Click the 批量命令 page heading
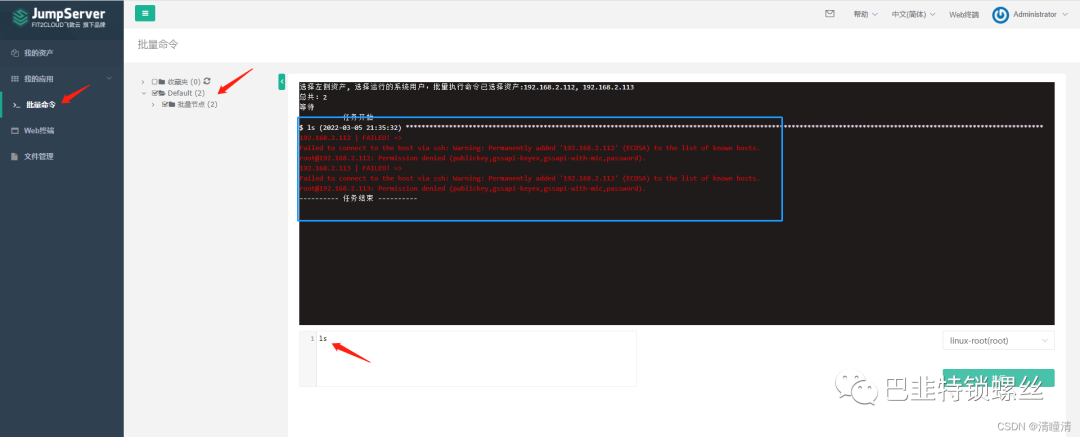Viewport: 1080px width, 437px height. point(158,44)
